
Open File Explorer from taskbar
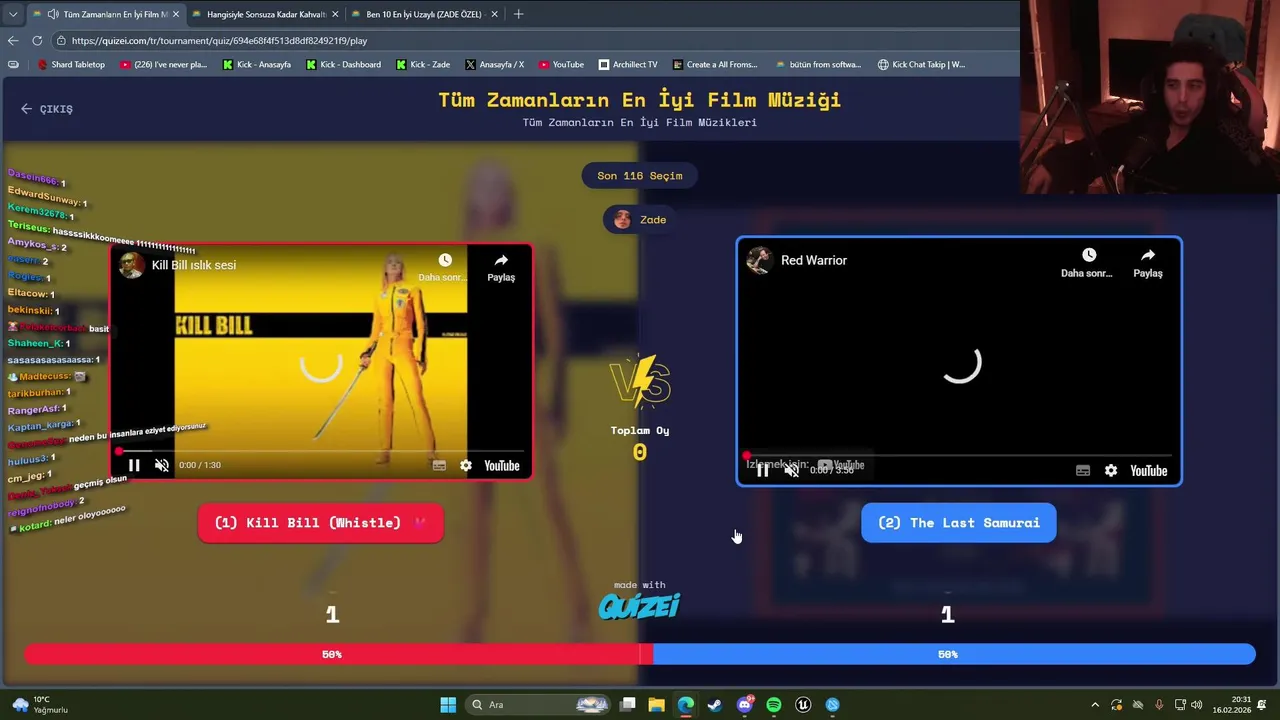(656, 705)
